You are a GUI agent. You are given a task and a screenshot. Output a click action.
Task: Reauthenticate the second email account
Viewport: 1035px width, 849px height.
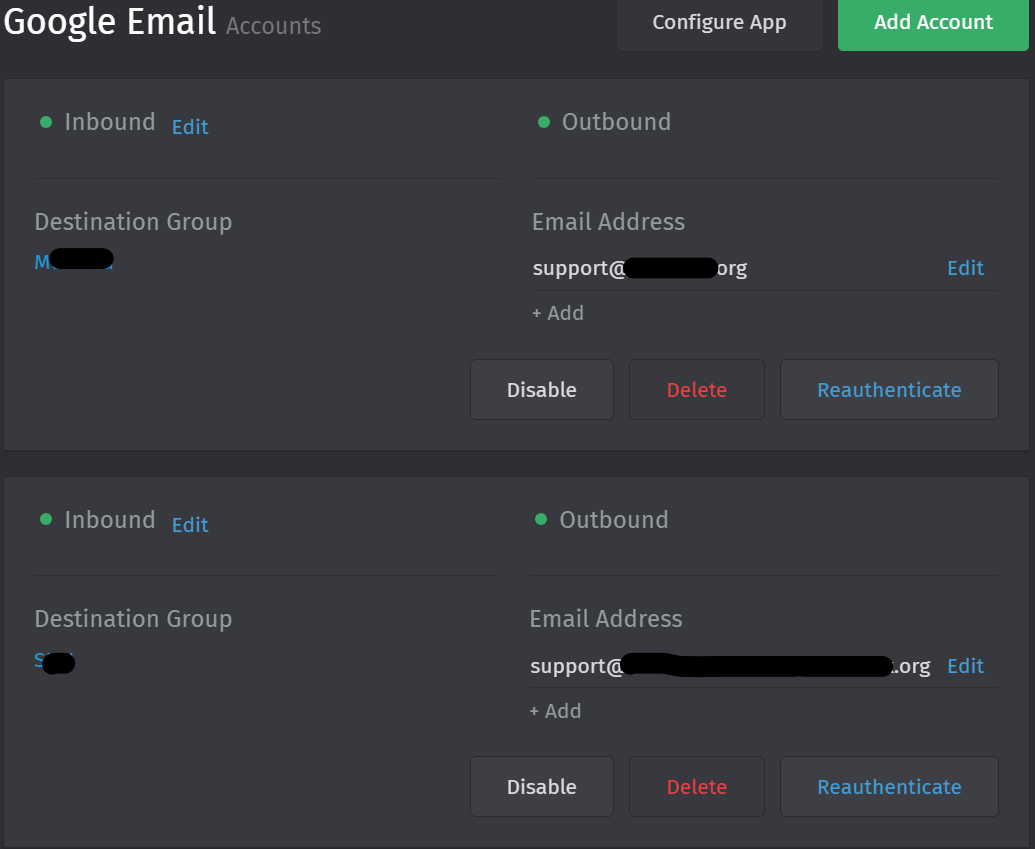(x=889, y=787)
